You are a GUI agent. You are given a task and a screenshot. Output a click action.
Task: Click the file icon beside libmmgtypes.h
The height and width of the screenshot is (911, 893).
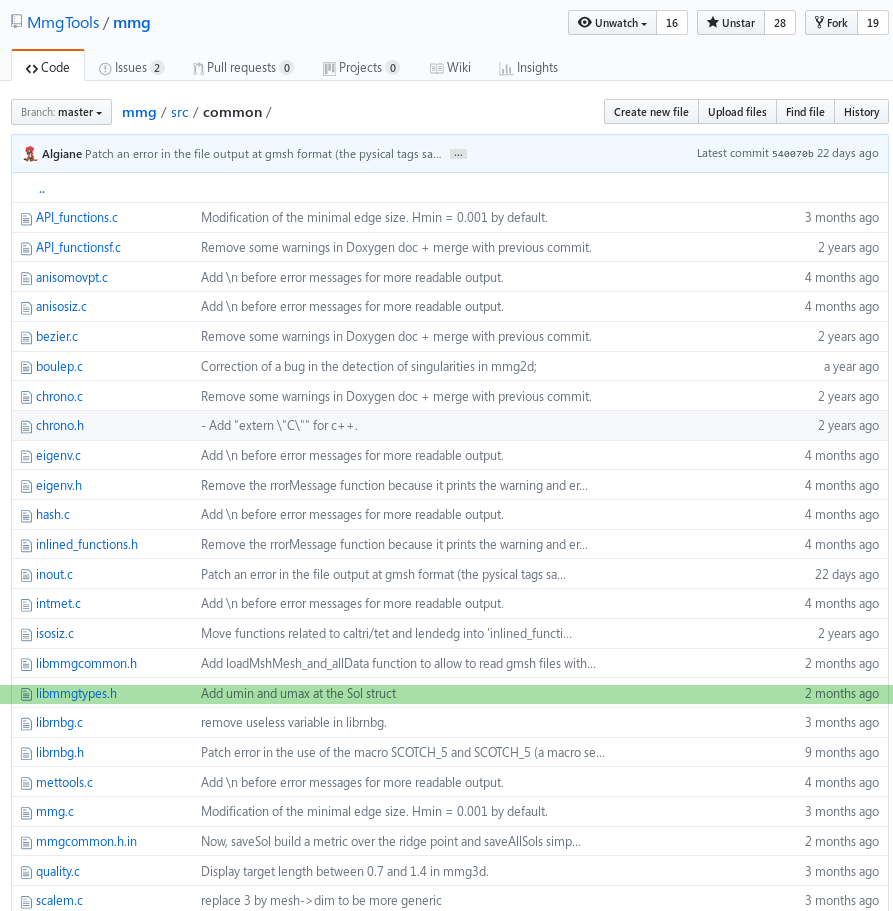[27, 694]
